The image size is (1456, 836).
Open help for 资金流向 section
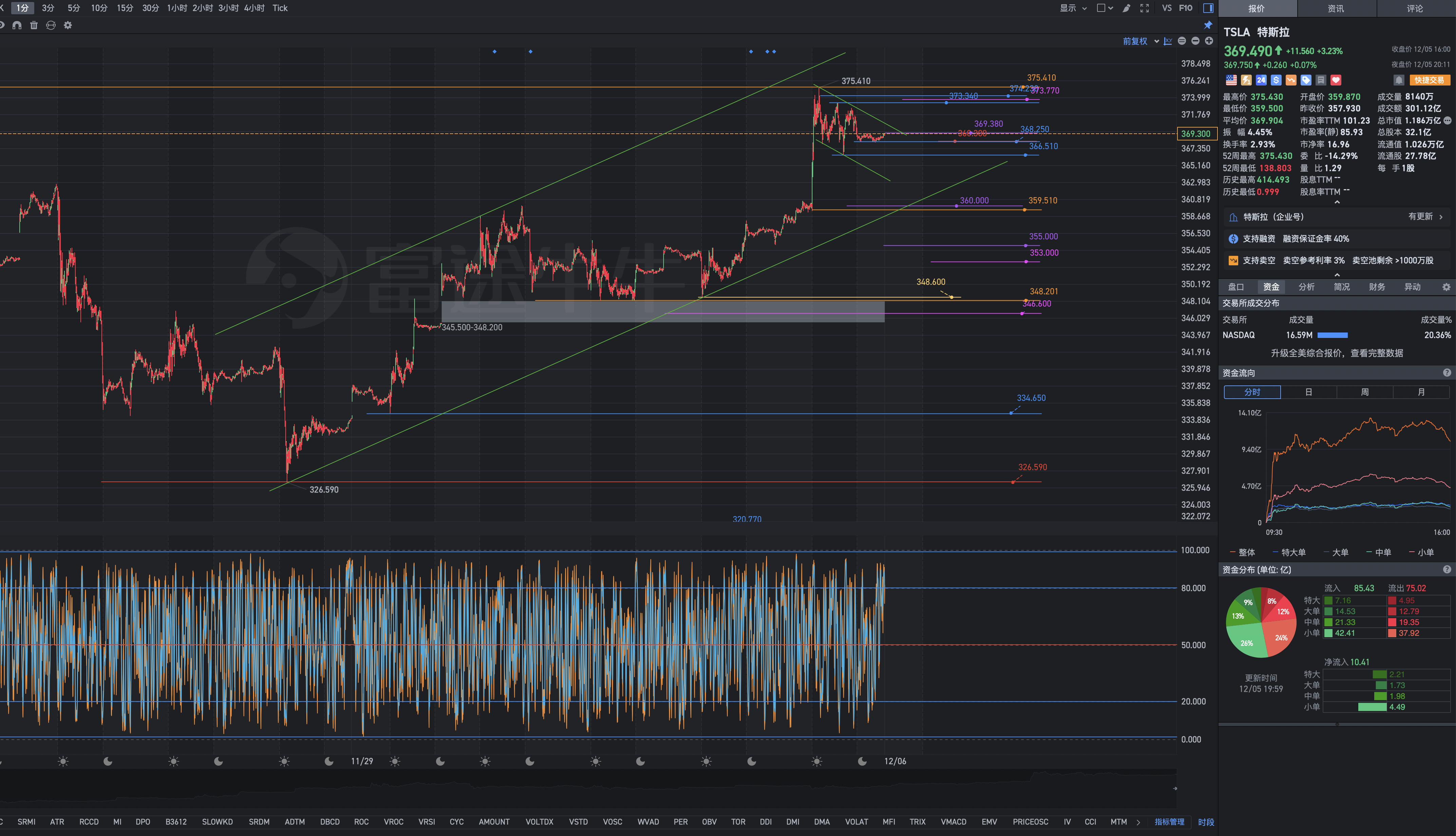point(1447,373)
